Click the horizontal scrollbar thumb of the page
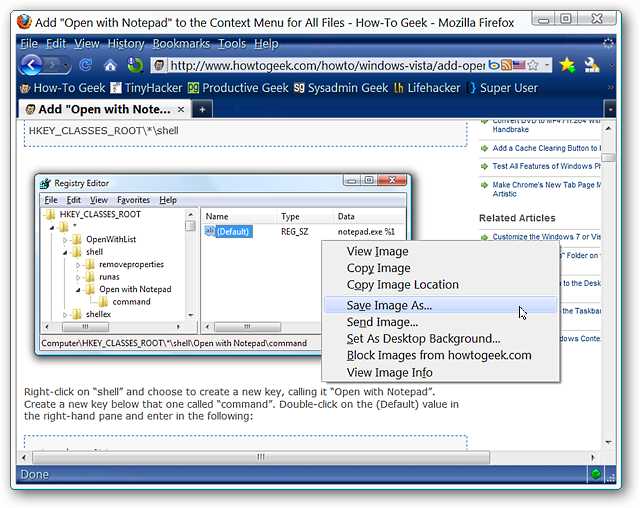The height and width of the screenshot is (508, 640). [x=261, y=457]
